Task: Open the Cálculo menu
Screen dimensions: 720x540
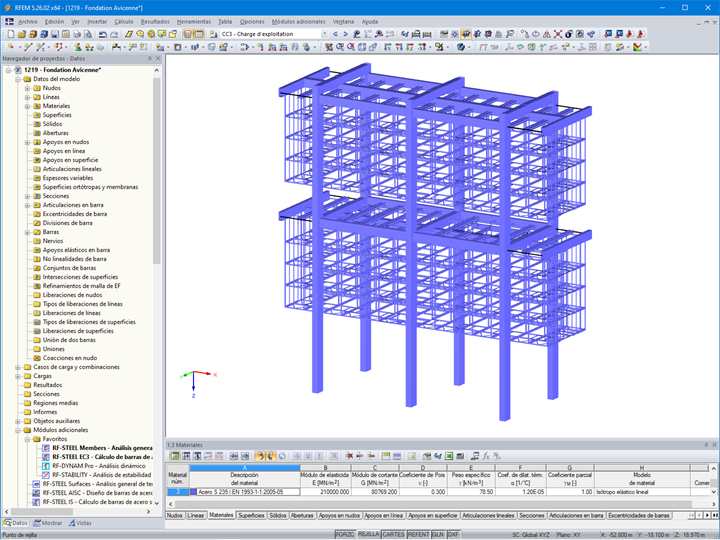Action: 124,22
